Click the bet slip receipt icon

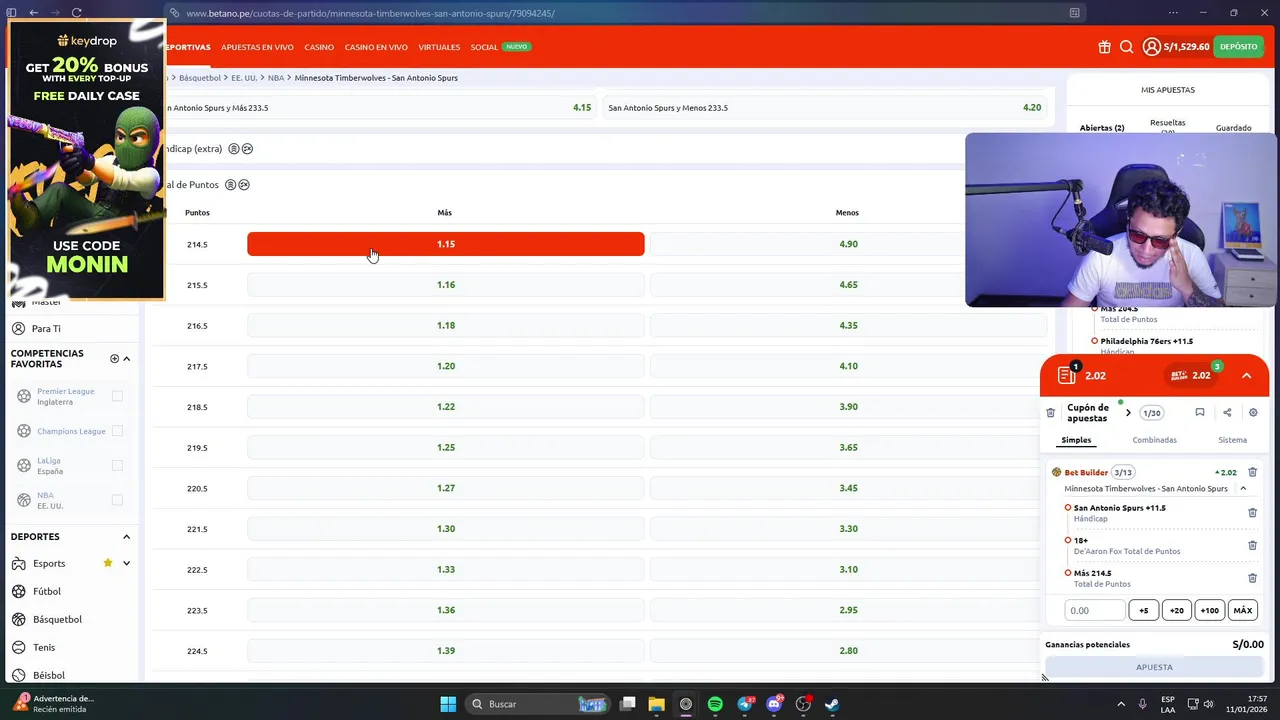pos(1067,375)
